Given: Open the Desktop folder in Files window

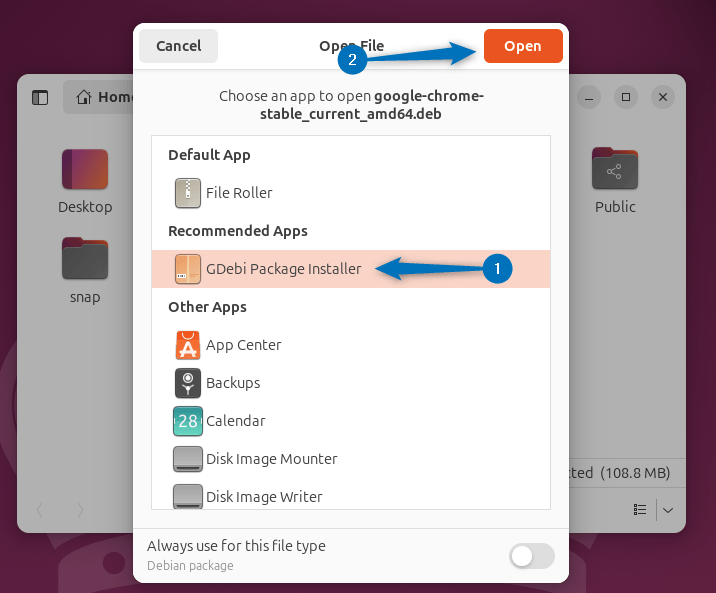Looking at the screenshot, I should click(85, 169).
